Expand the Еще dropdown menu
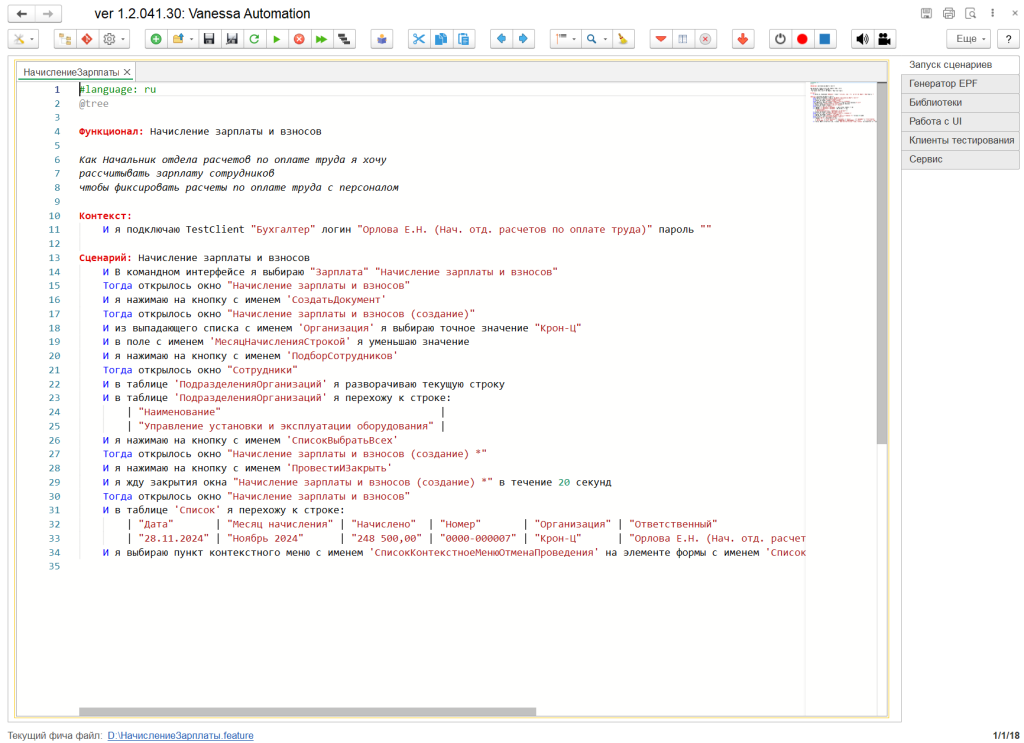1024x743 pixels. (969, 39)
